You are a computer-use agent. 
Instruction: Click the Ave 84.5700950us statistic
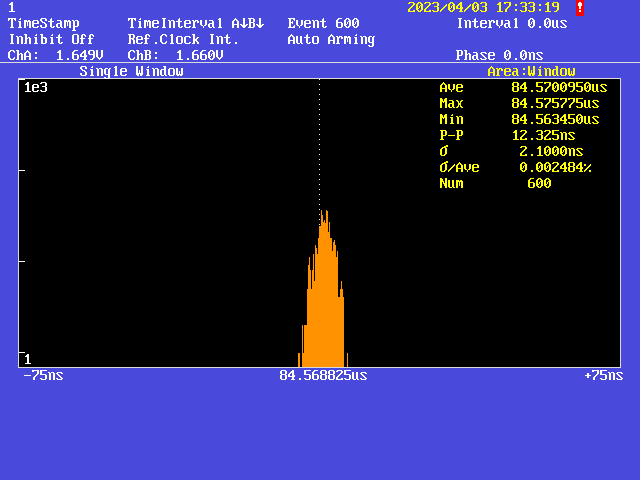(x=519, y=87)
